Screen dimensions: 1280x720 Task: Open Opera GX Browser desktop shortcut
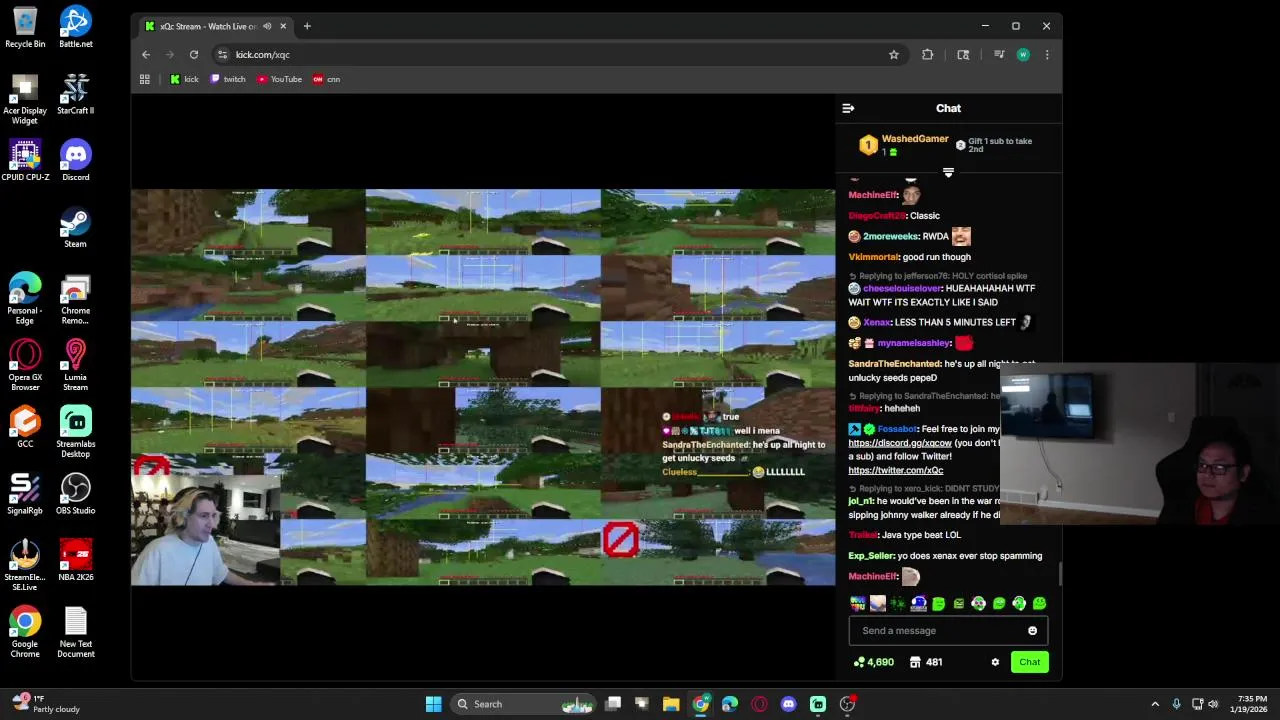pyautogui.click(x=25, y=365)
